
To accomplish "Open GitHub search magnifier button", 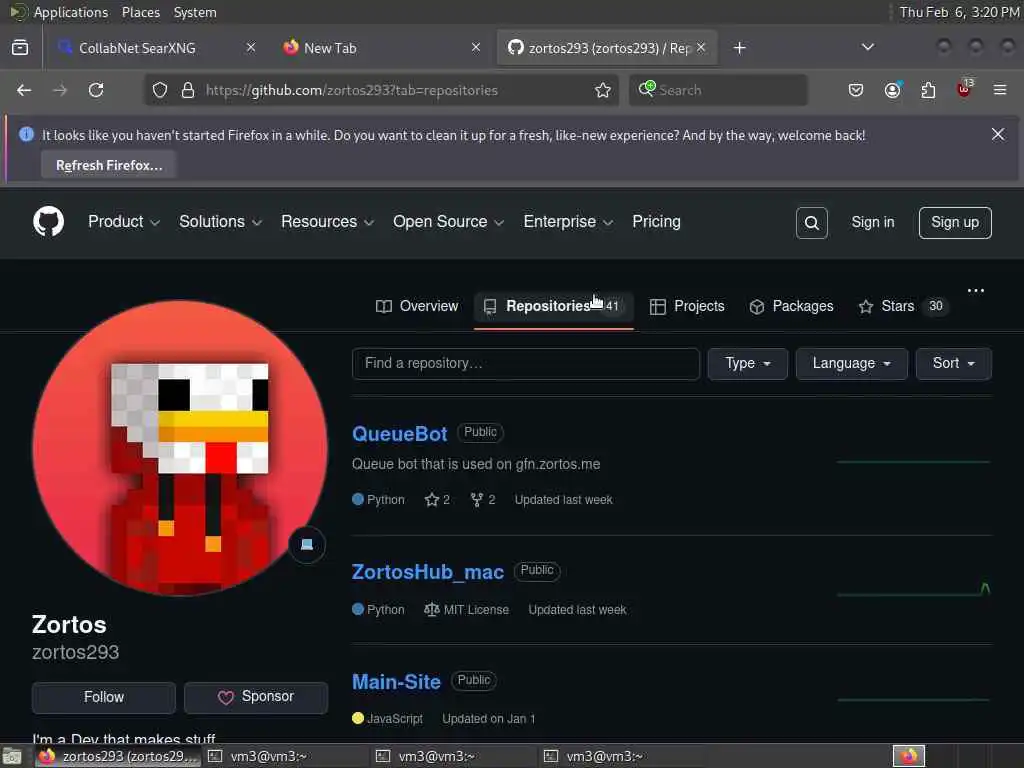I will 812,223.
